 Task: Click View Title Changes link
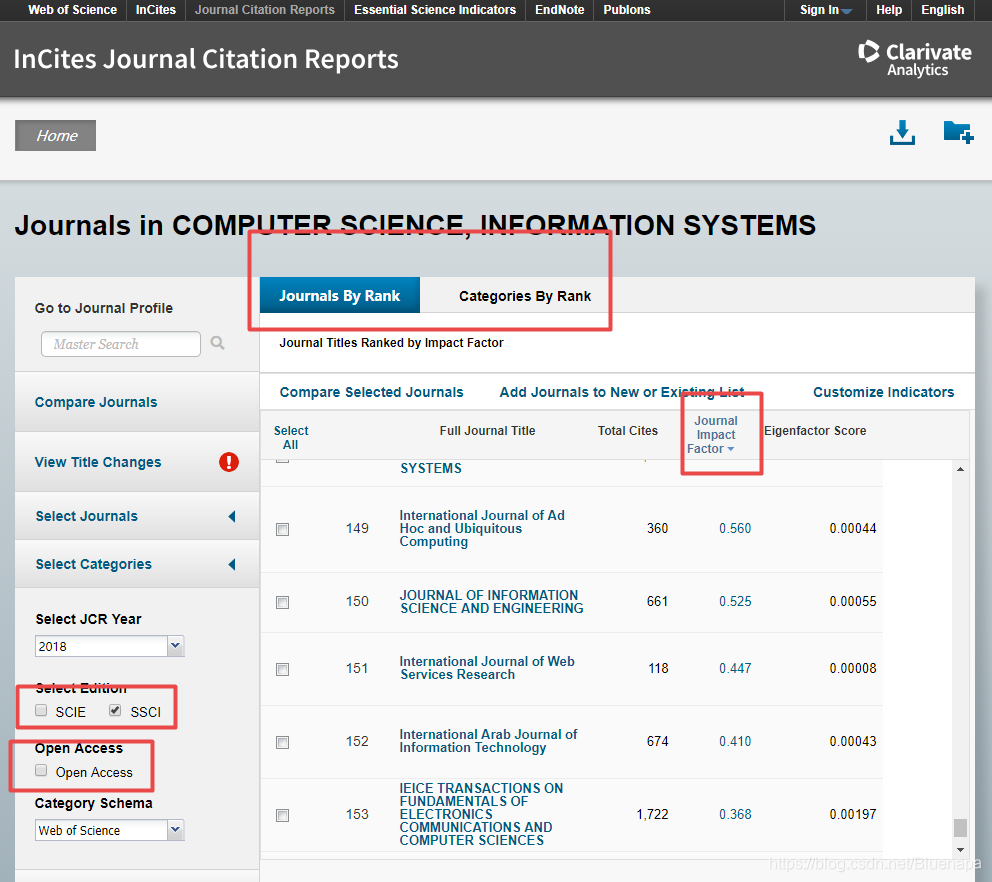[98, 462]
